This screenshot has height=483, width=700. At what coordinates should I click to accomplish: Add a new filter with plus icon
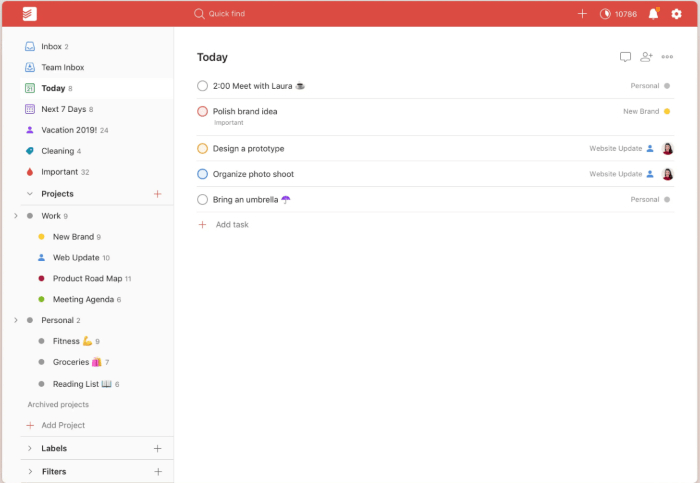tap(158, 472)
